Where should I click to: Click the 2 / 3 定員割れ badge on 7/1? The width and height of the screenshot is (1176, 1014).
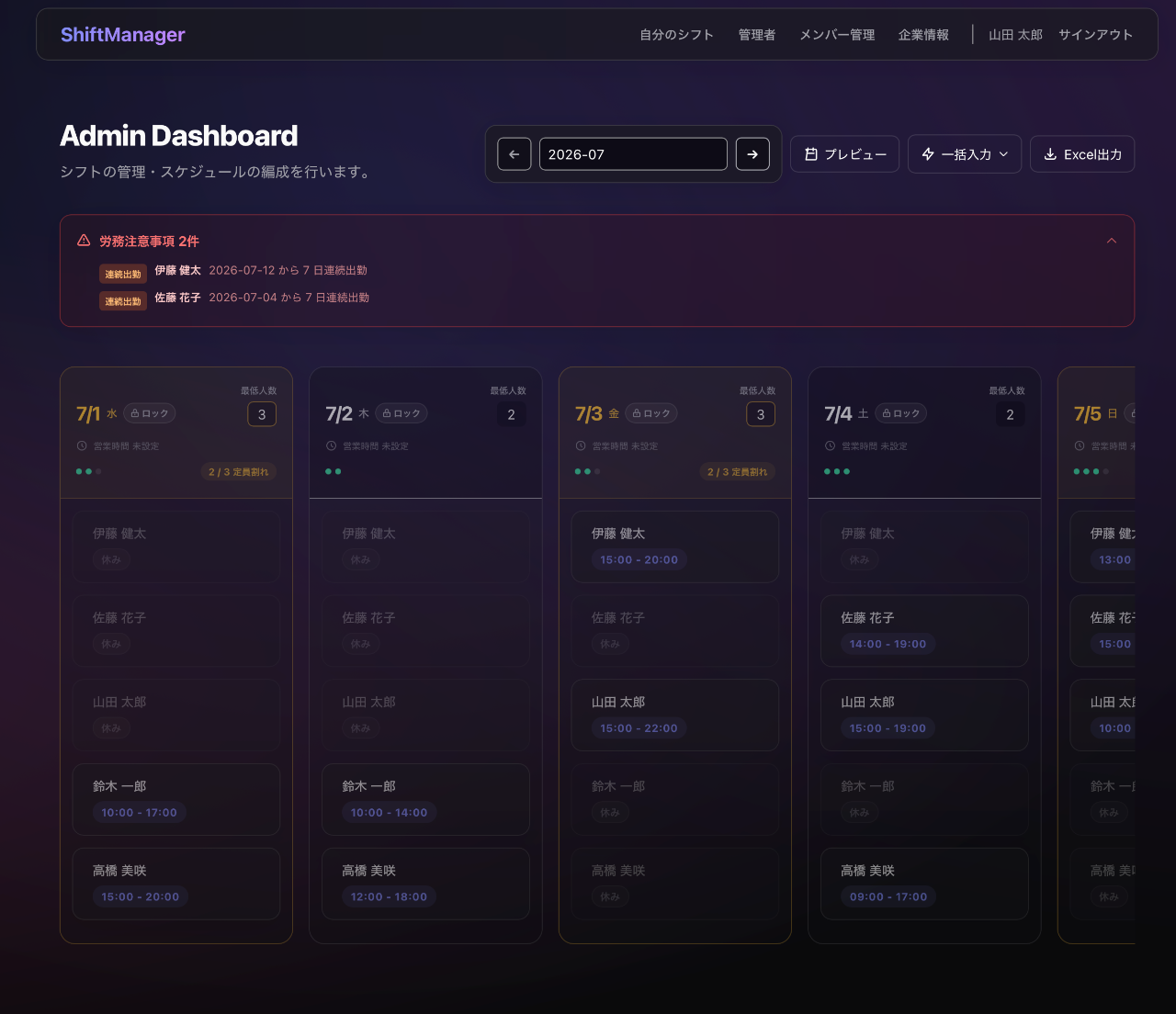click(239, 472)
